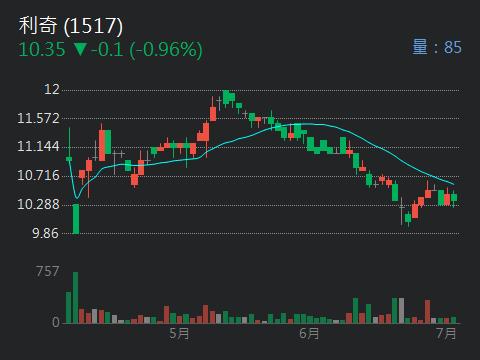Click the 0 volume axis label
This screenshot has width=480, height=360.
click(x=56, y=322)
